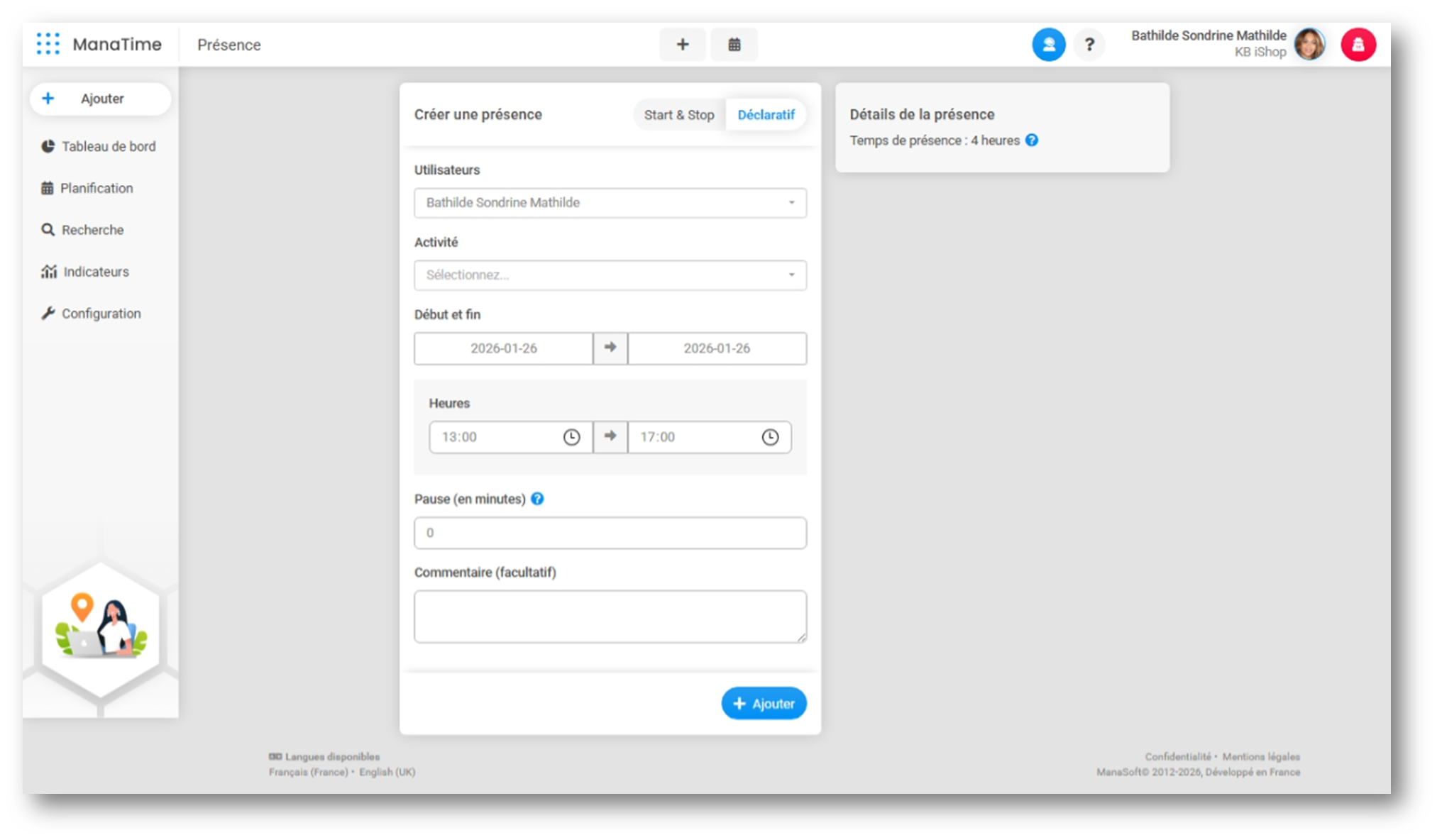Screen dimensions: 1437x840
Task: Click the plus icon in top toolbar
Action: [x=682, y=45]
